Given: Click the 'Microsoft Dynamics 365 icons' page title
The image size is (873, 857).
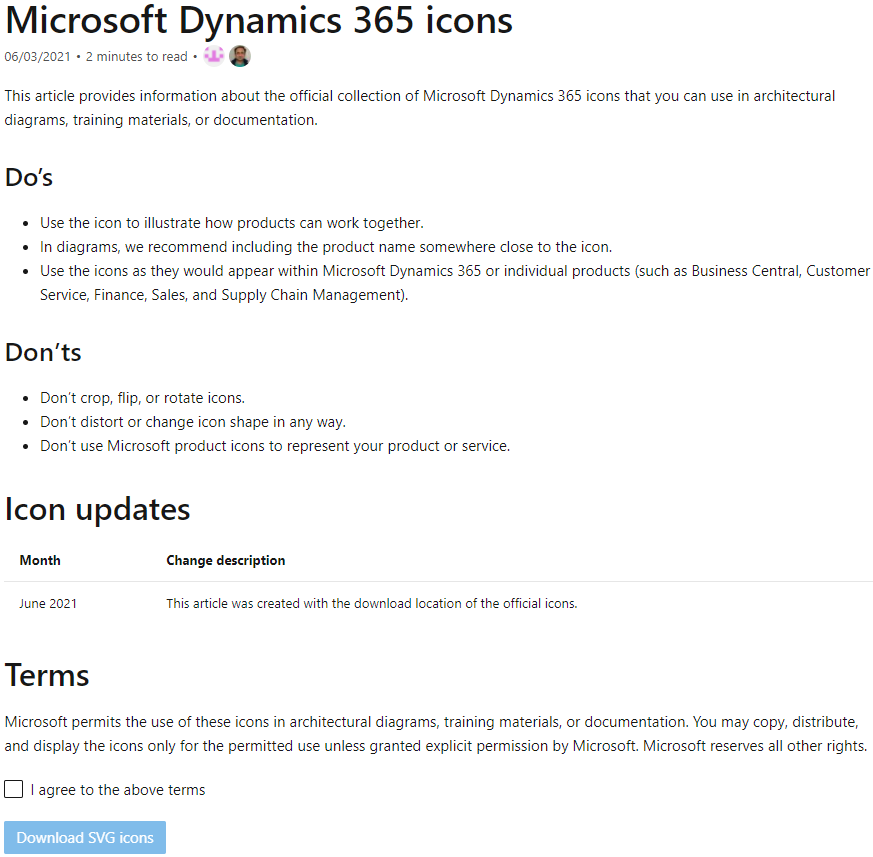Looking at the screenshot, I should point(259,21).
